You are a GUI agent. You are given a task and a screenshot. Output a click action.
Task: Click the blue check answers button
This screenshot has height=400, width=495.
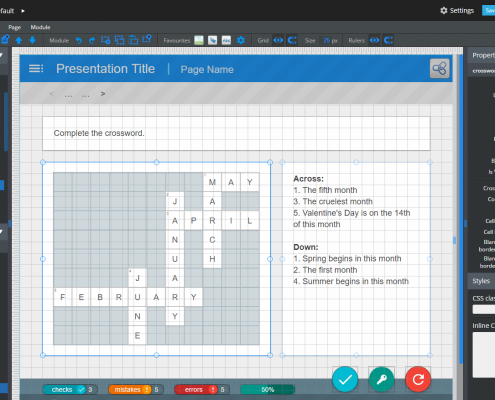click(345, 379)
